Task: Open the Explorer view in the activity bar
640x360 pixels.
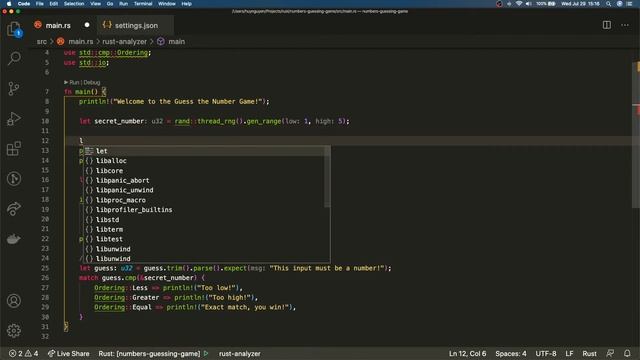Action: [x=14, y=29]
